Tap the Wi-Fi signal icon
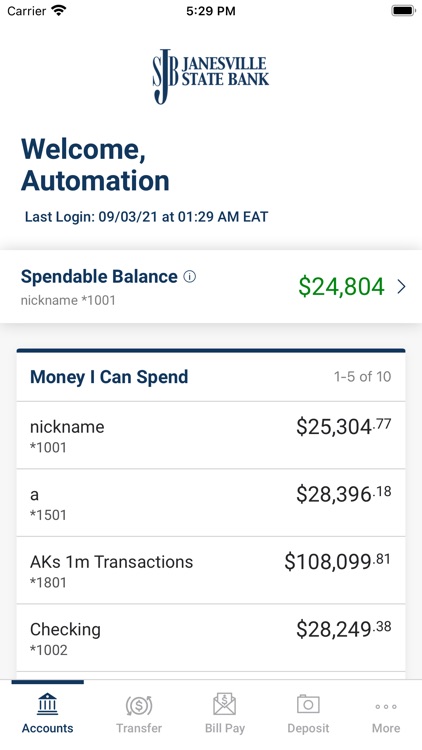The width and height of the screenshot is (422, 750). point(59,11)
